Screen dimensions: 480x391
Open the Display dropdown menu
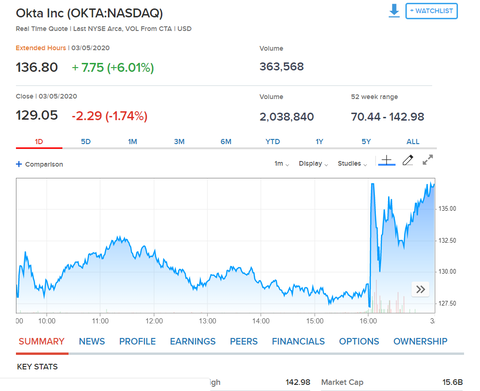(x=313, y=164)
